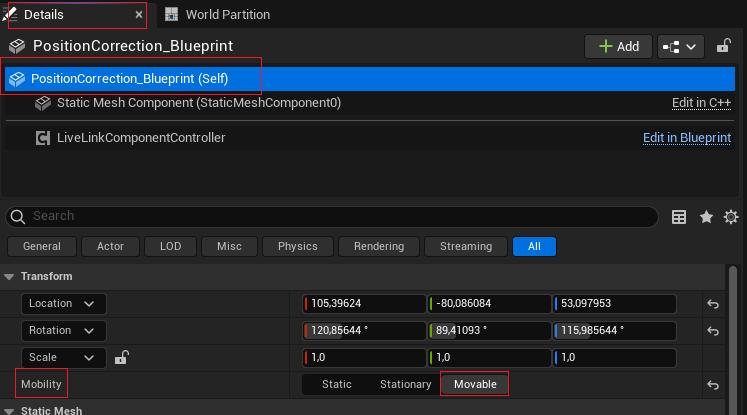Open the Scale type dropdown
Image resolution: width=747 pixels, height=415 pixels.
pyautogui.click(x=63, y=358)
